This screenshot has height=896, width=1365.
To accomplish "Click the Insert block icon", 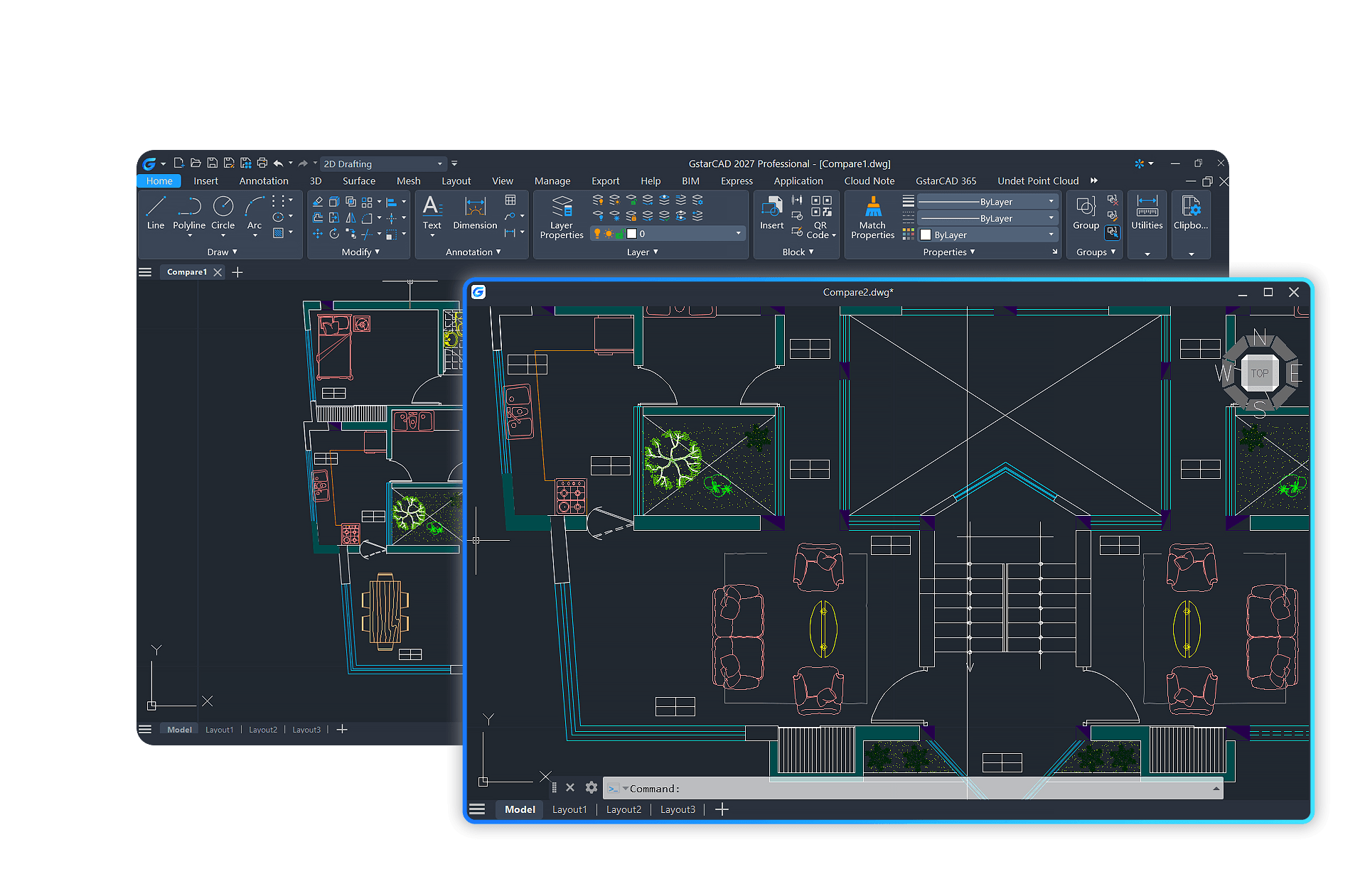I will 771,213.
